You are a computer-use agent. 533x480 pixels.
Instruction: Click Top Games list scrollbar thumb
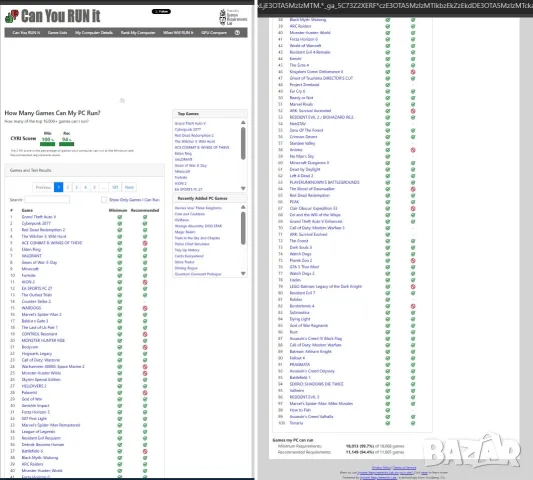click(x=243, y=143)
